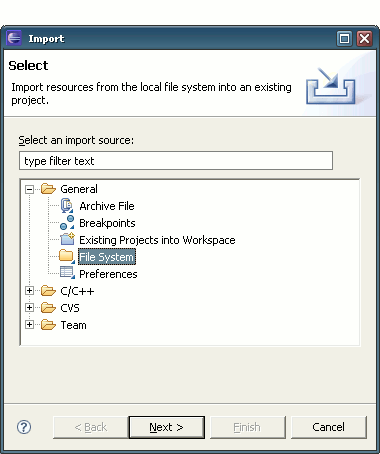The image size is (380, 454).
Task: Select the Preferences entry
Action: click(x=108, y=274)
